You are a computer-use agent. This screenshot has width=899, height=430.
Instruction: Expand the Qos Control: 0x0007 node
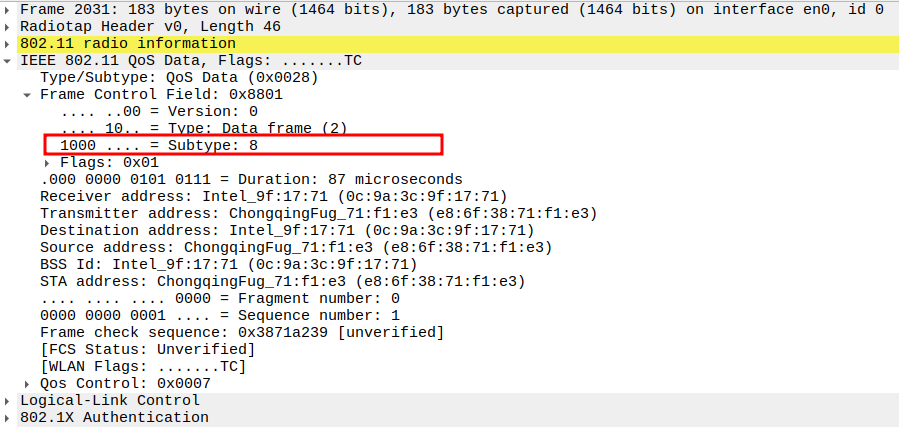point(28,383)
